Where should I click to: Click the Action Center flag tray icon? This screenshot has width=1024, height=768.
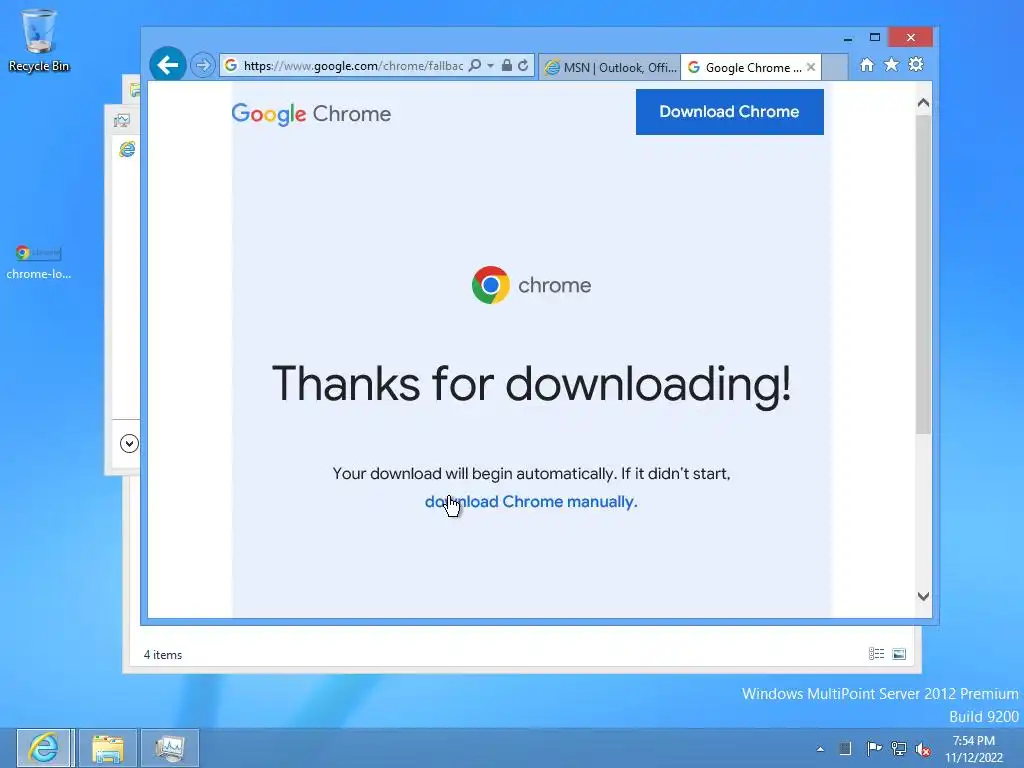point(874,748)
